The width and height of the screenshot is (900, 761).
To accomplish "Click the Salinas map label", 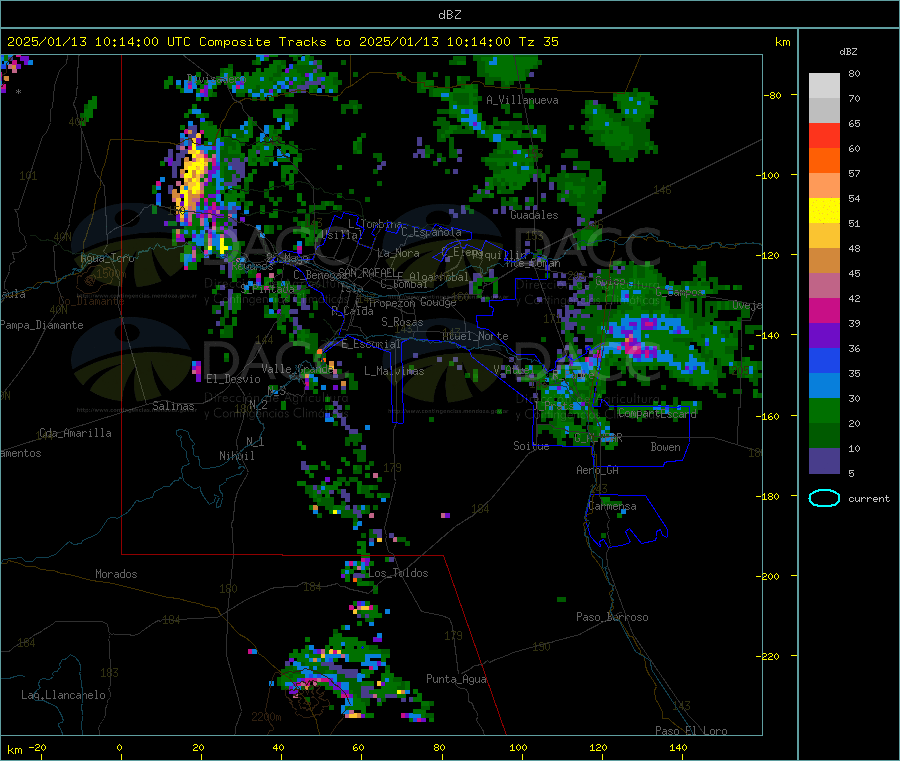I will pyautogui.click(x=173, y=406).
